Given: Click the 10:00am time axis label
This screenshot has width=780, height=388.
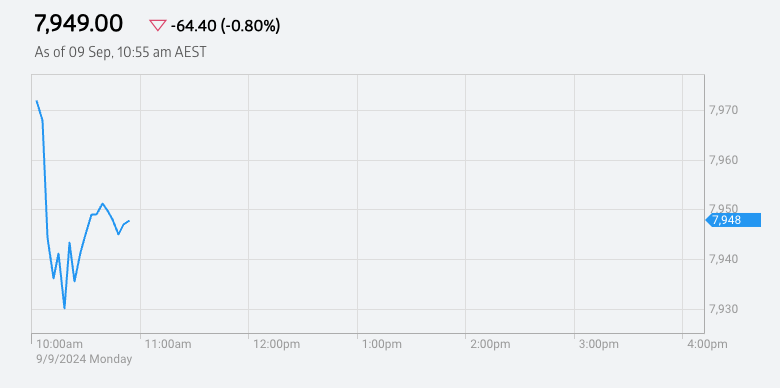Looking at the screenshot, I should (x=59, y=344).
